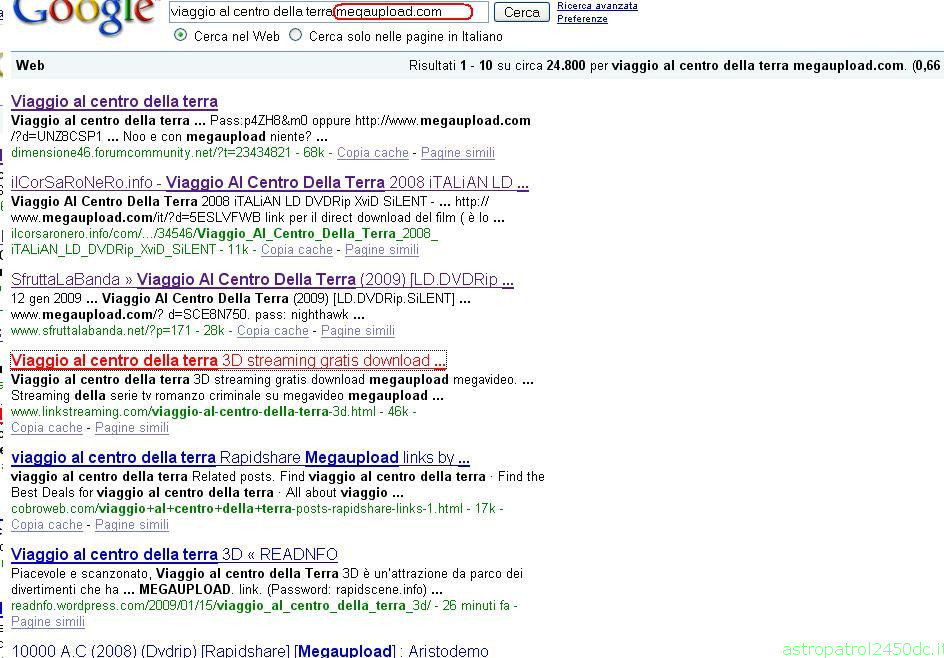Click the www.linkstreaming.com green URL text

193,412
